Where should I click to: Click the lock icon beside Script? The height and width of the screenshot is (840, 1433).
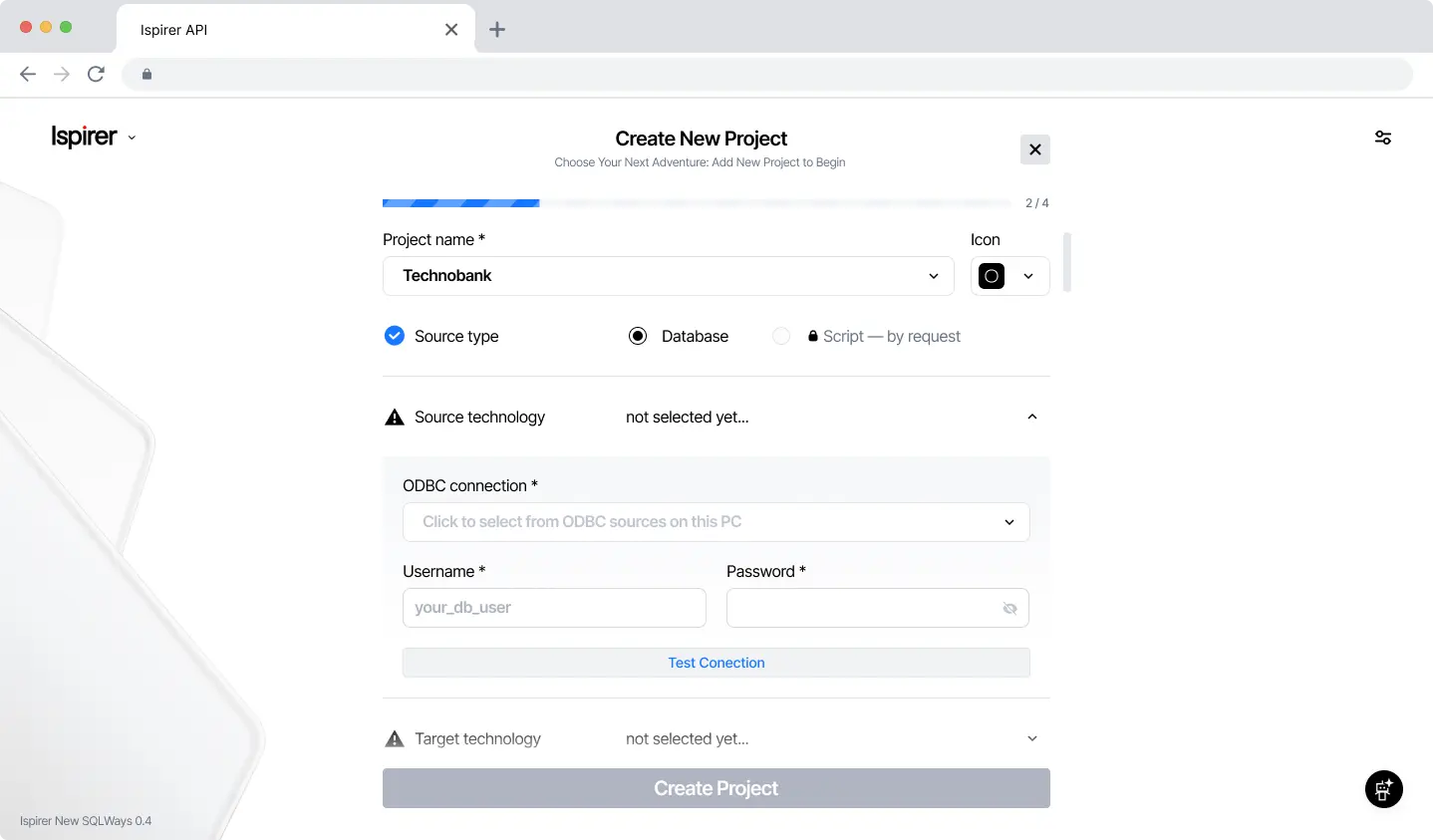[813, 336]
